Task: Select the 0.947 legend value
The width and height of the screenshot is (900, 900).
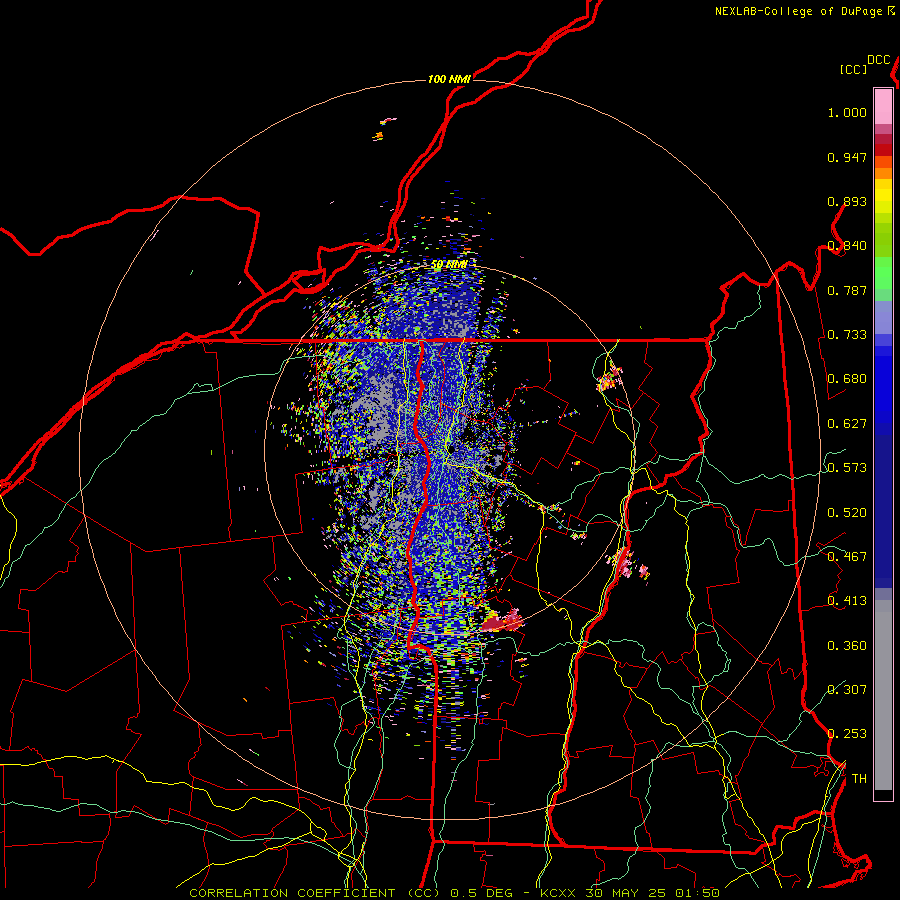Action: (847, 157)
